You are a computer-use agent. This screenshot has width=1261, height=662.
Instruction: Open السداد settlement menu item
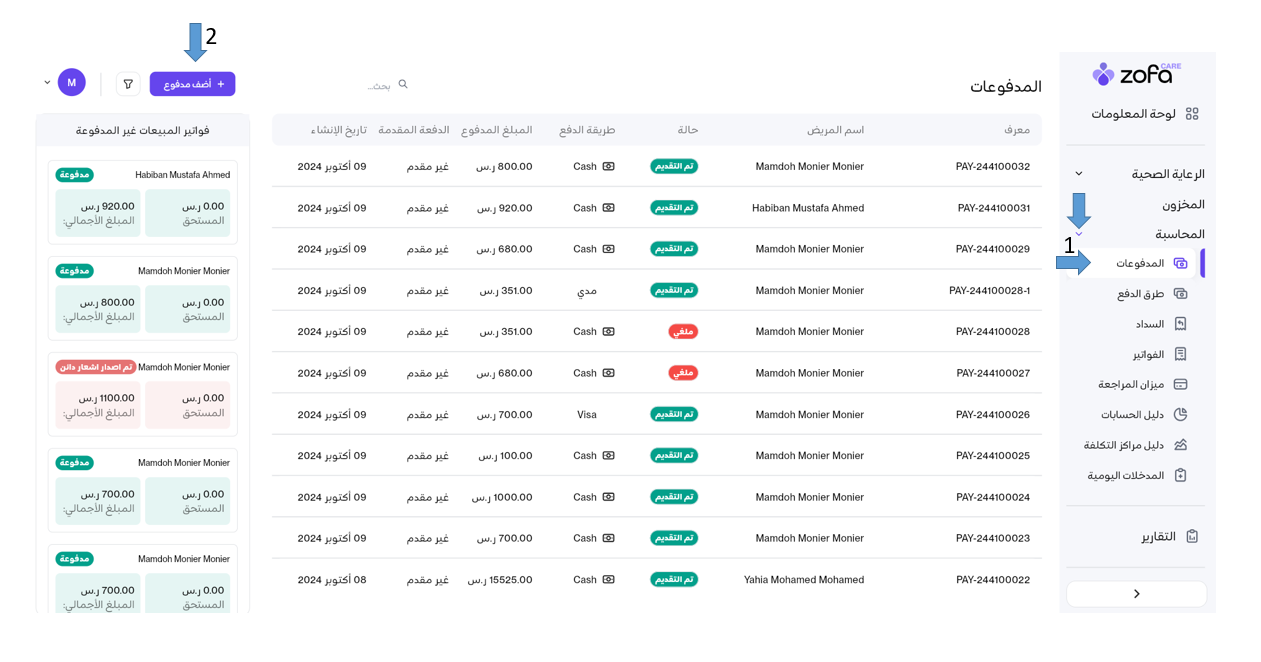click(1149, 324)
